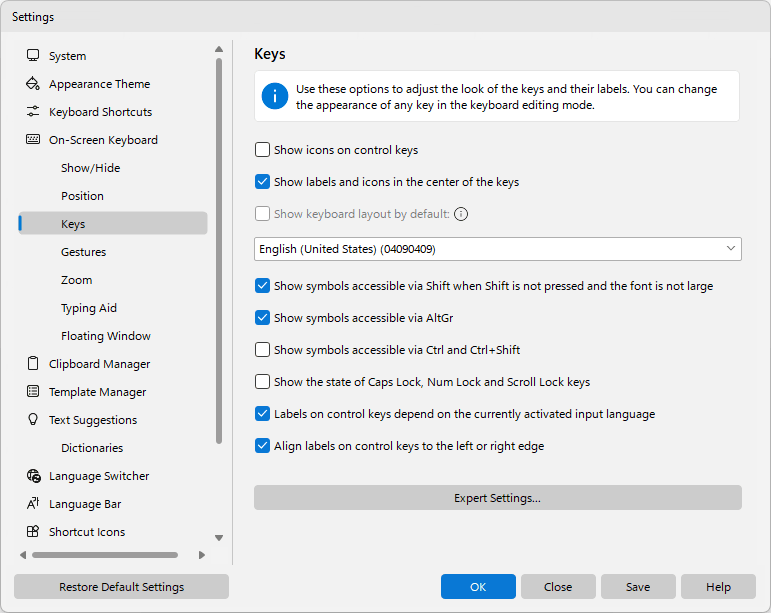Click the blue info icon in banner
The height and width of the screenshot is (613, 771).
(275, 96)
